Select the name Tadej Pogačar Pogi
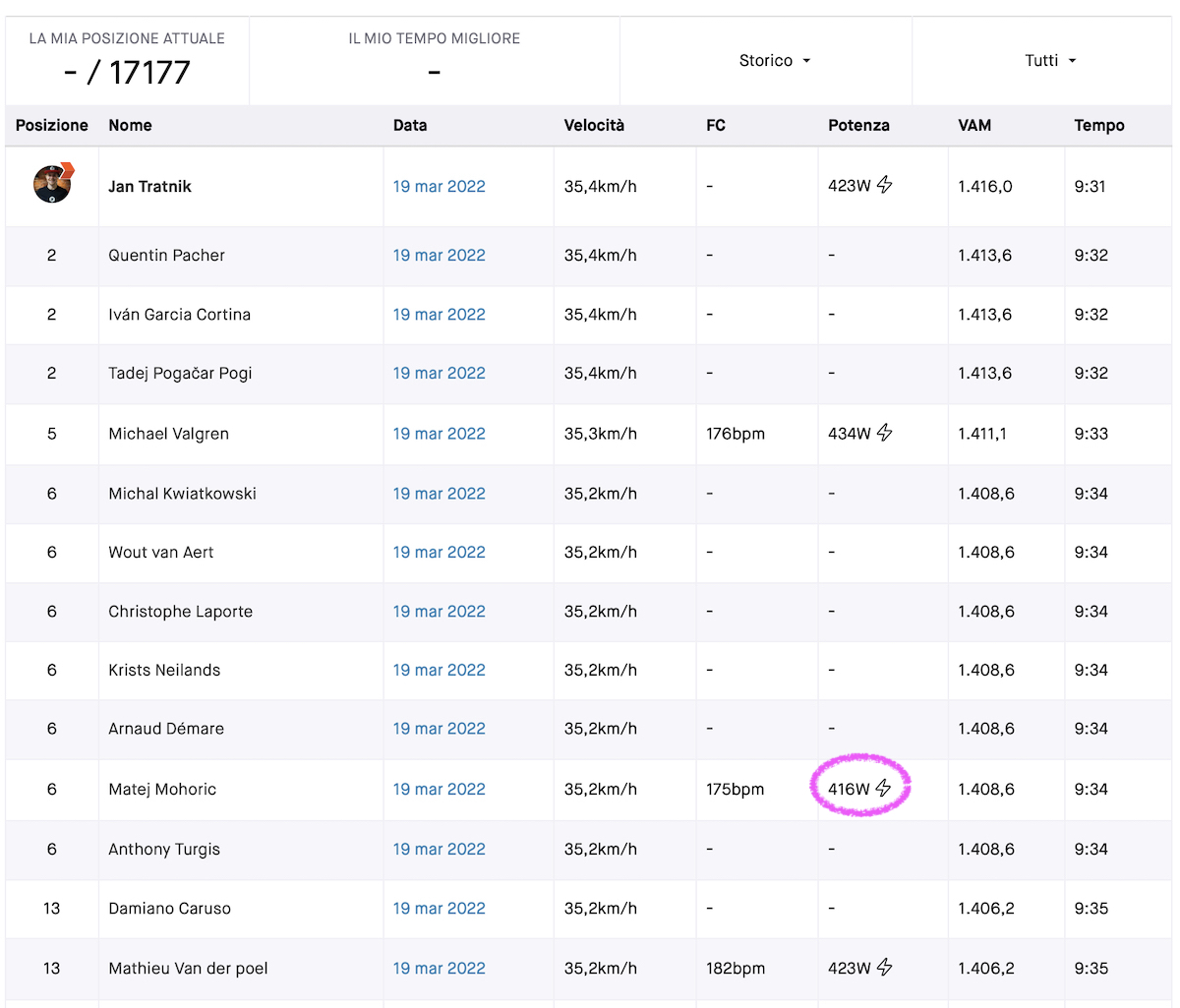Image resolution: width=1180 pixels, height=1008 pixels. (x=180, y=374)
